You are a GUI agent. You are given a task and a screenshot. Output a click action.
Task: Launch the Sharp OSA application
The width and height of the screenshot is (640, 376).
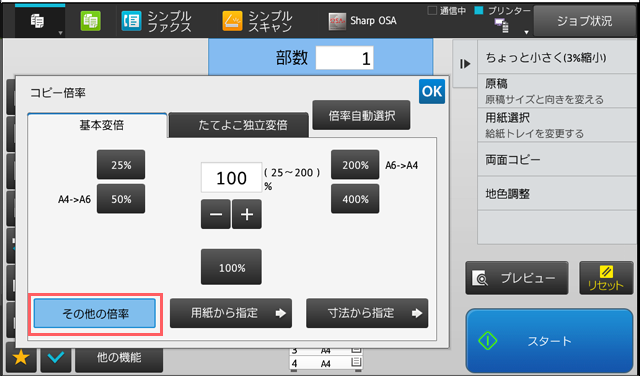pos(362,21)
